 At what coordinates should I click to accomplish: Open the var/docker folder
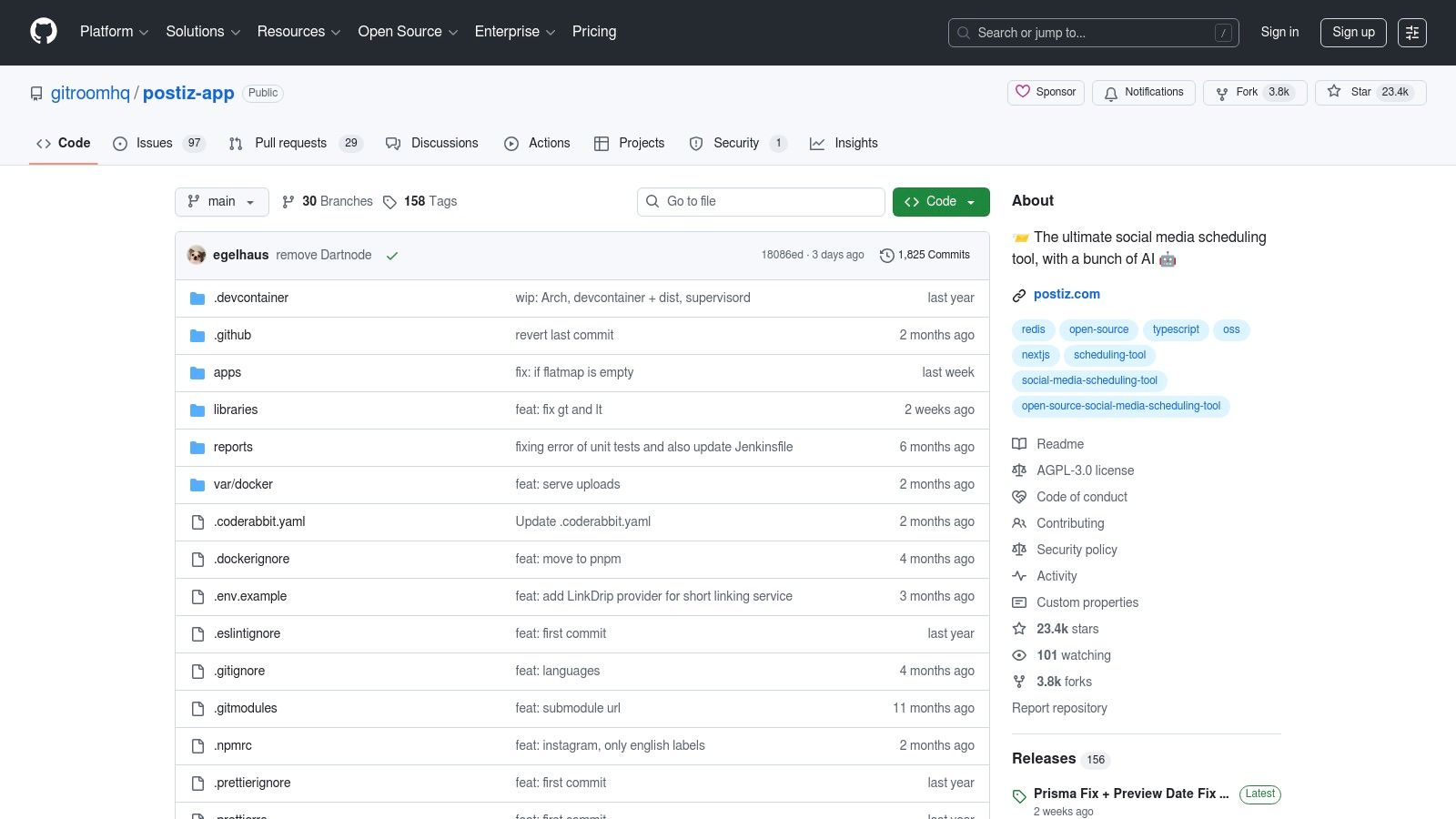(x=243, y=485)
